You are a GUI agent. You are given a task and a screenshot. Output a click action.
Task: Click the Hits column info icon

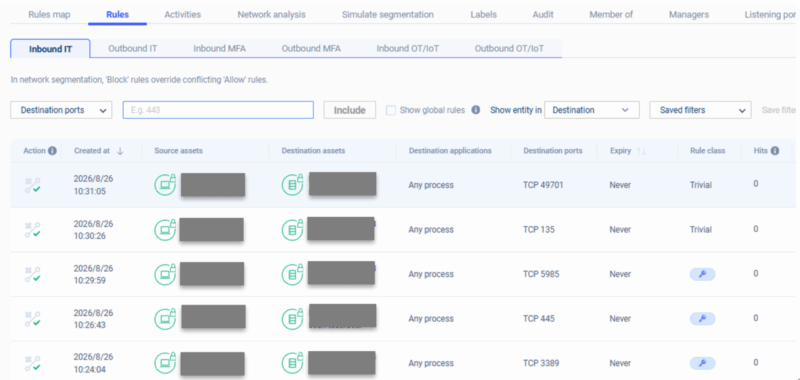coord(774,150)
